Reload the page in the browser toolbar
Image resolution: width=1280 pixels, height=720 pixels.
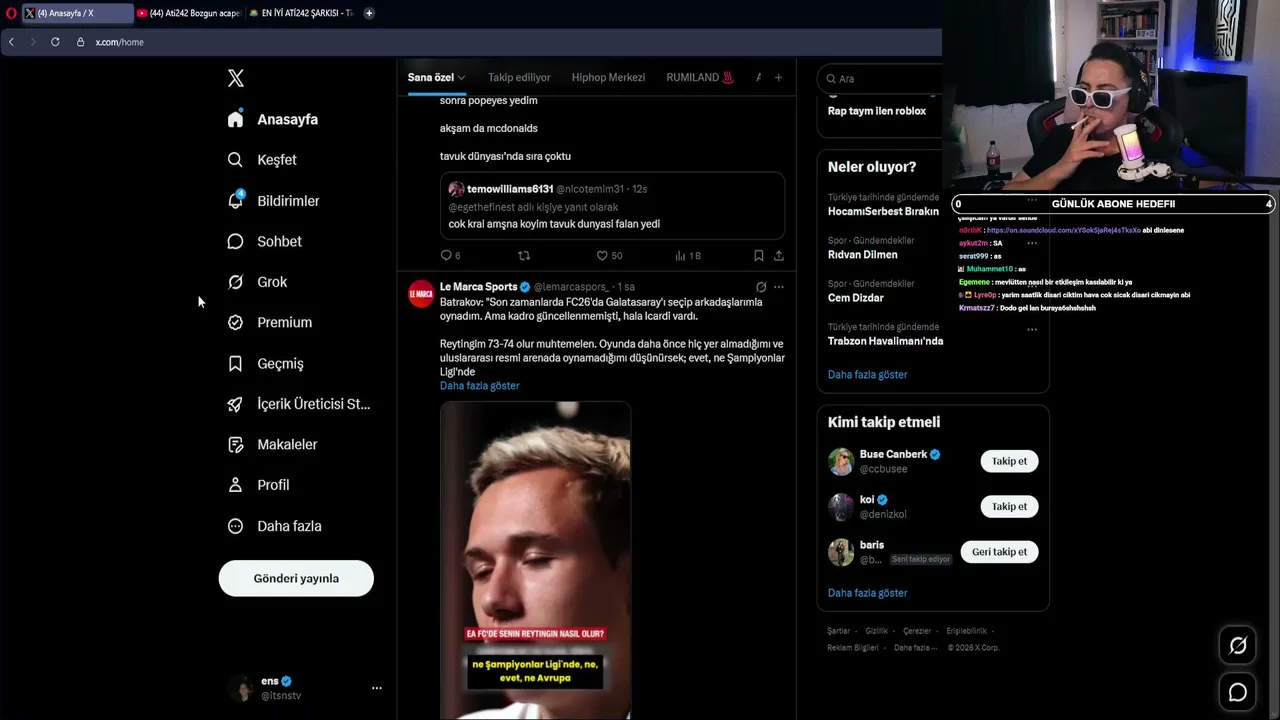(55, 42)
